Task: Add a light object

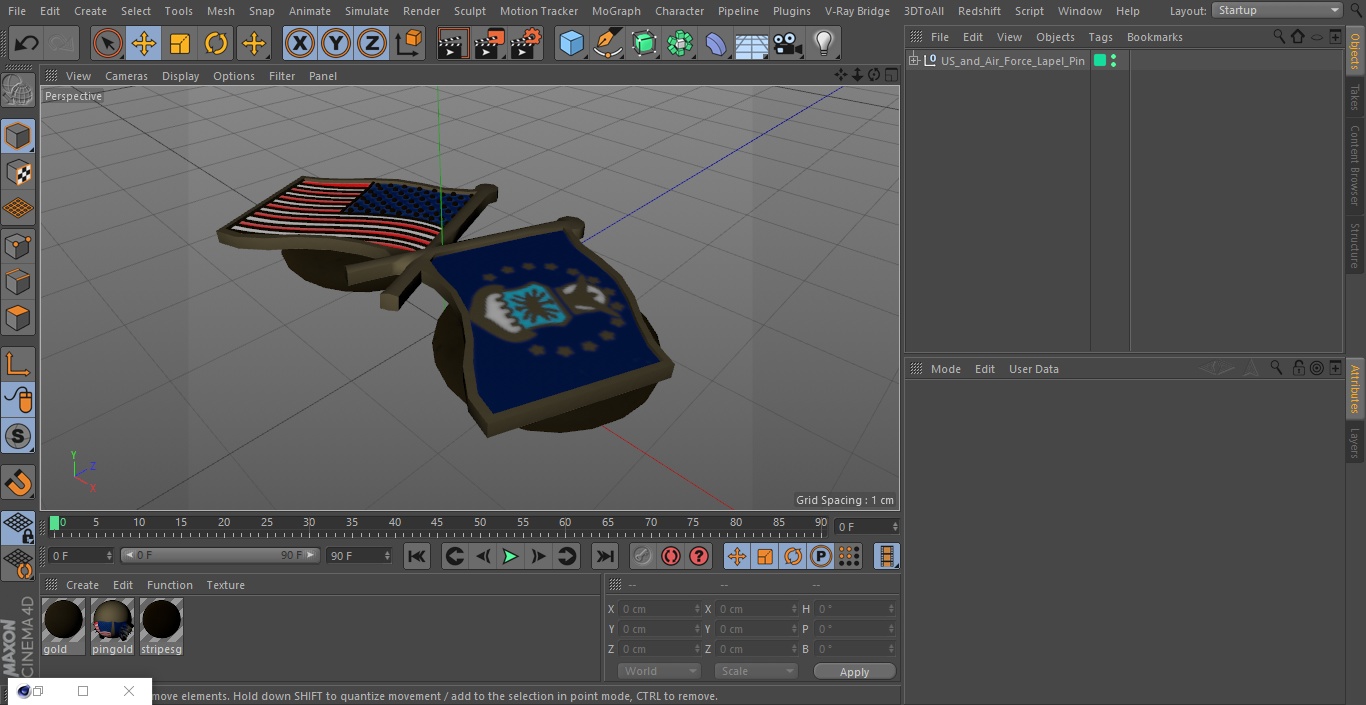Action: [823, 43]
